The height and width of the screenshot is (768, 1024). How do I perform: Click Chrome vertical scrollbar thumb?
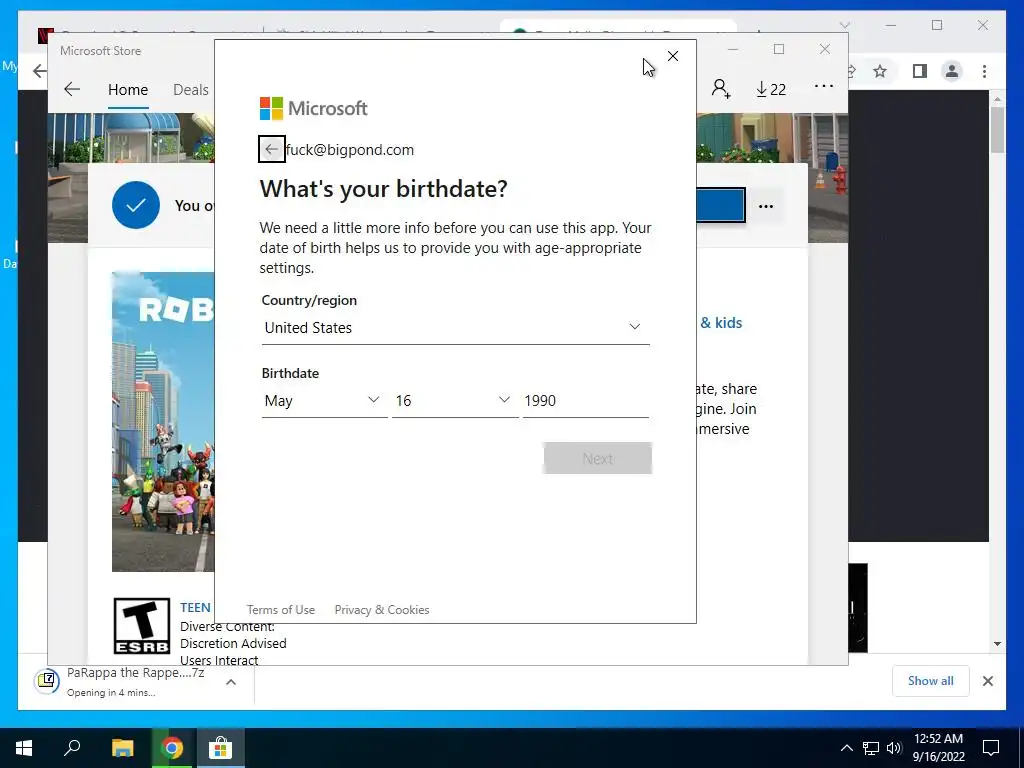(x=997, y=129)
